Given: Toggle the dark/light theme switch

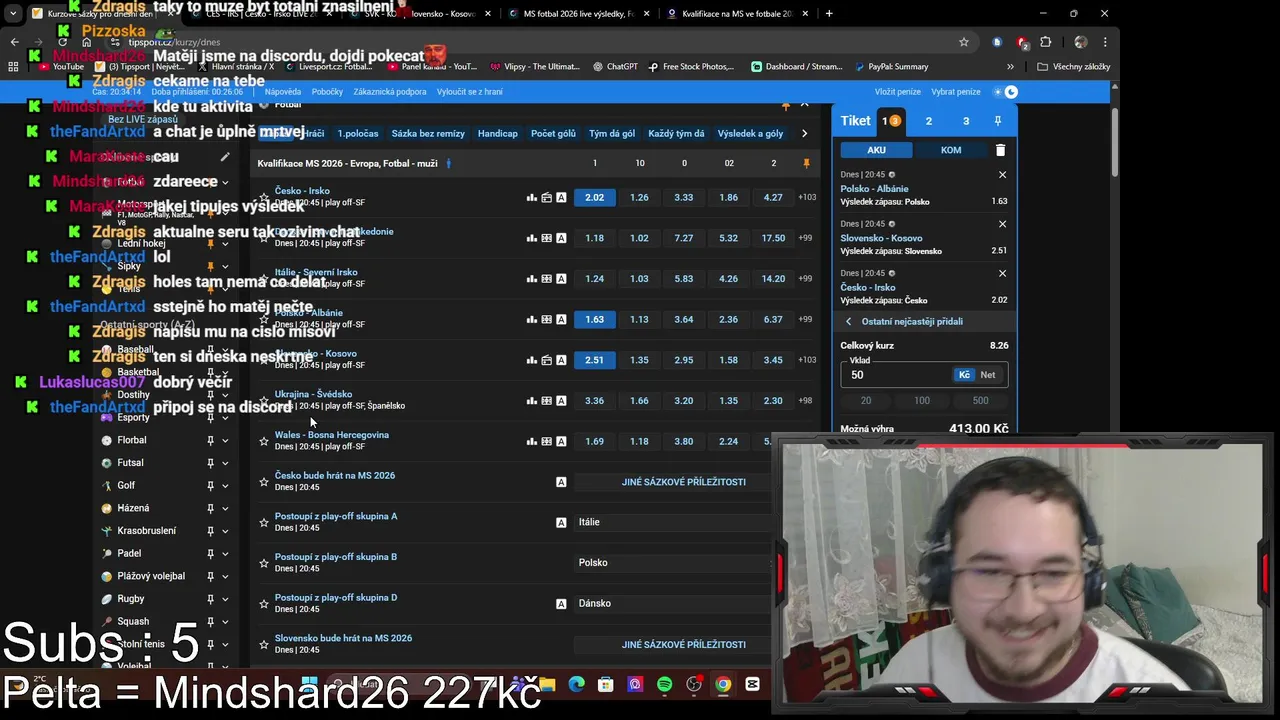Looking at the screenshot, I should [1005, 92].
